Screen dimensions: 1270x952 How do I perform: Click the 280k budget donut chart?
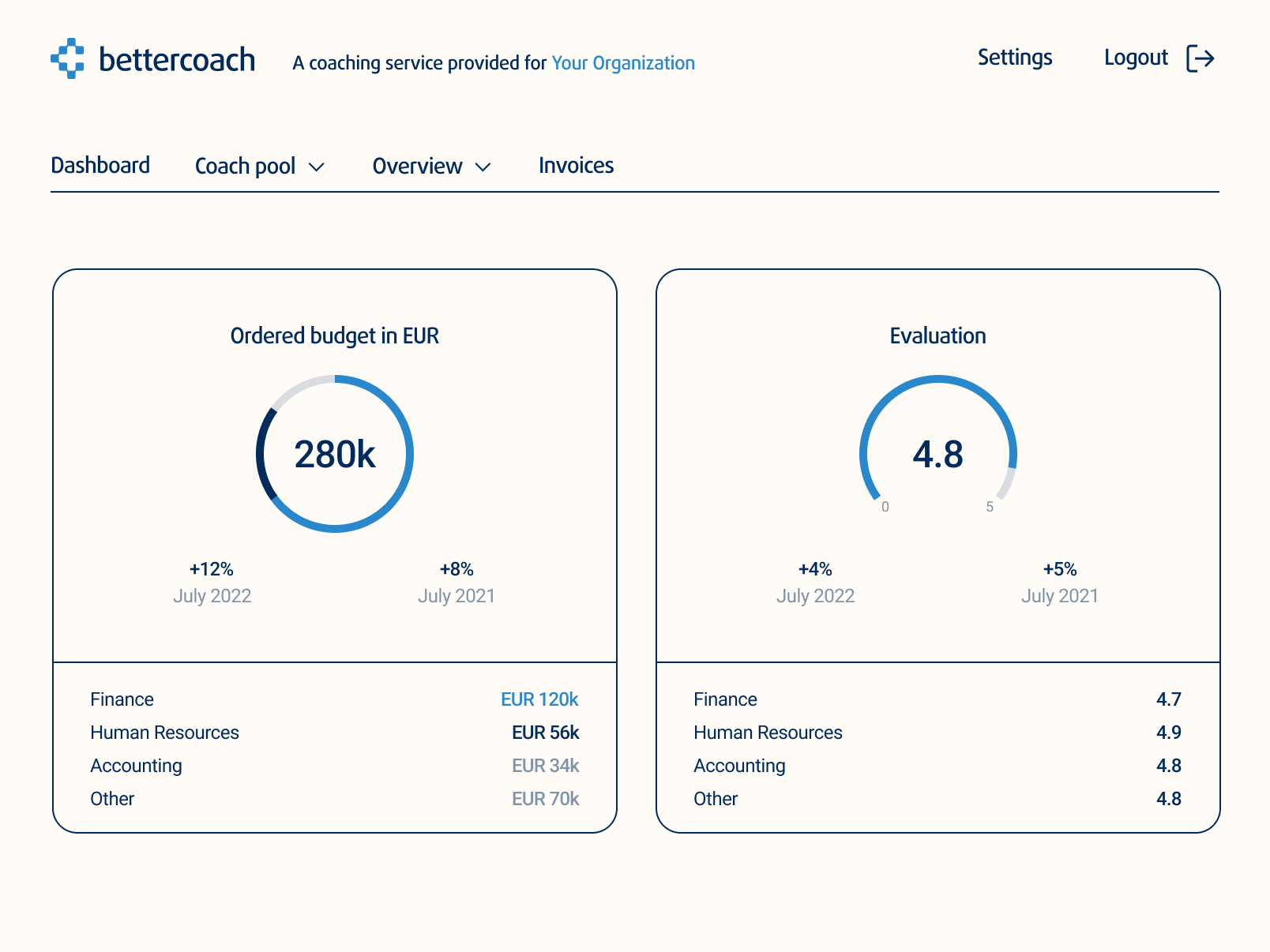pyautogui.click(x=335, y=454)
